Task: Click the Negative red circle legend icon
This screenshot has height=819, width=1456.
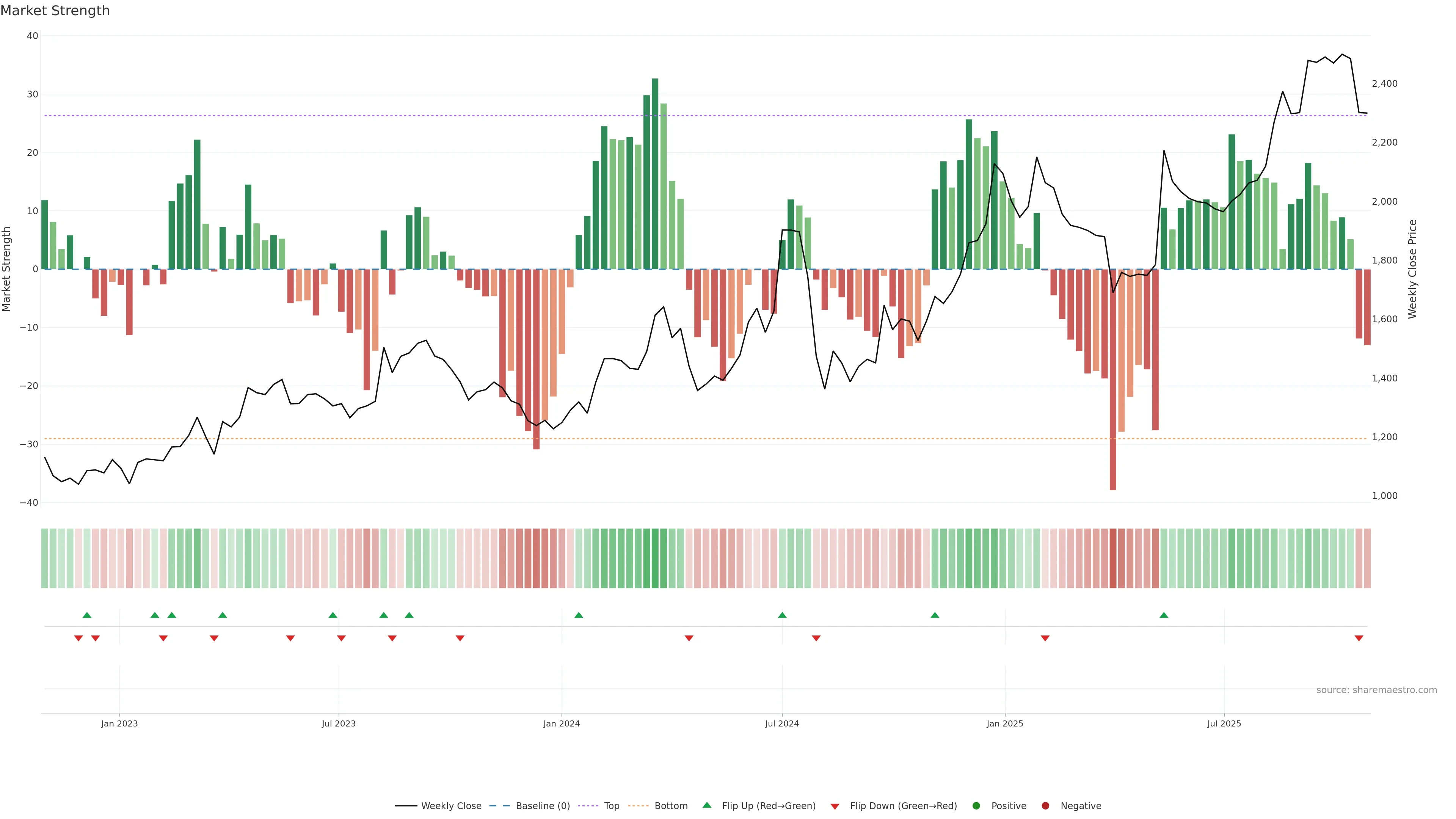Action: tap(1045, 805)
